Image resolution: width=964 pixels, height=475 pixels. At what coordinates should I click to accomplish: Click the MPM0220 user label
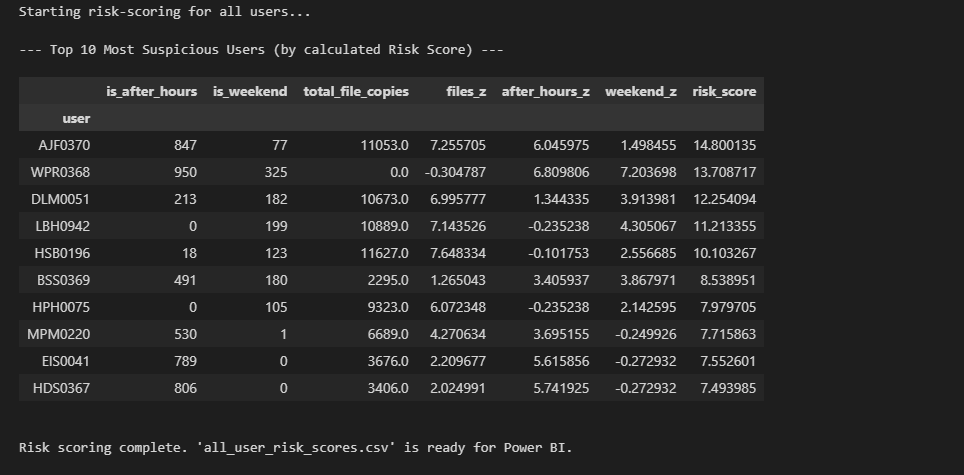[x=61, y=334]
